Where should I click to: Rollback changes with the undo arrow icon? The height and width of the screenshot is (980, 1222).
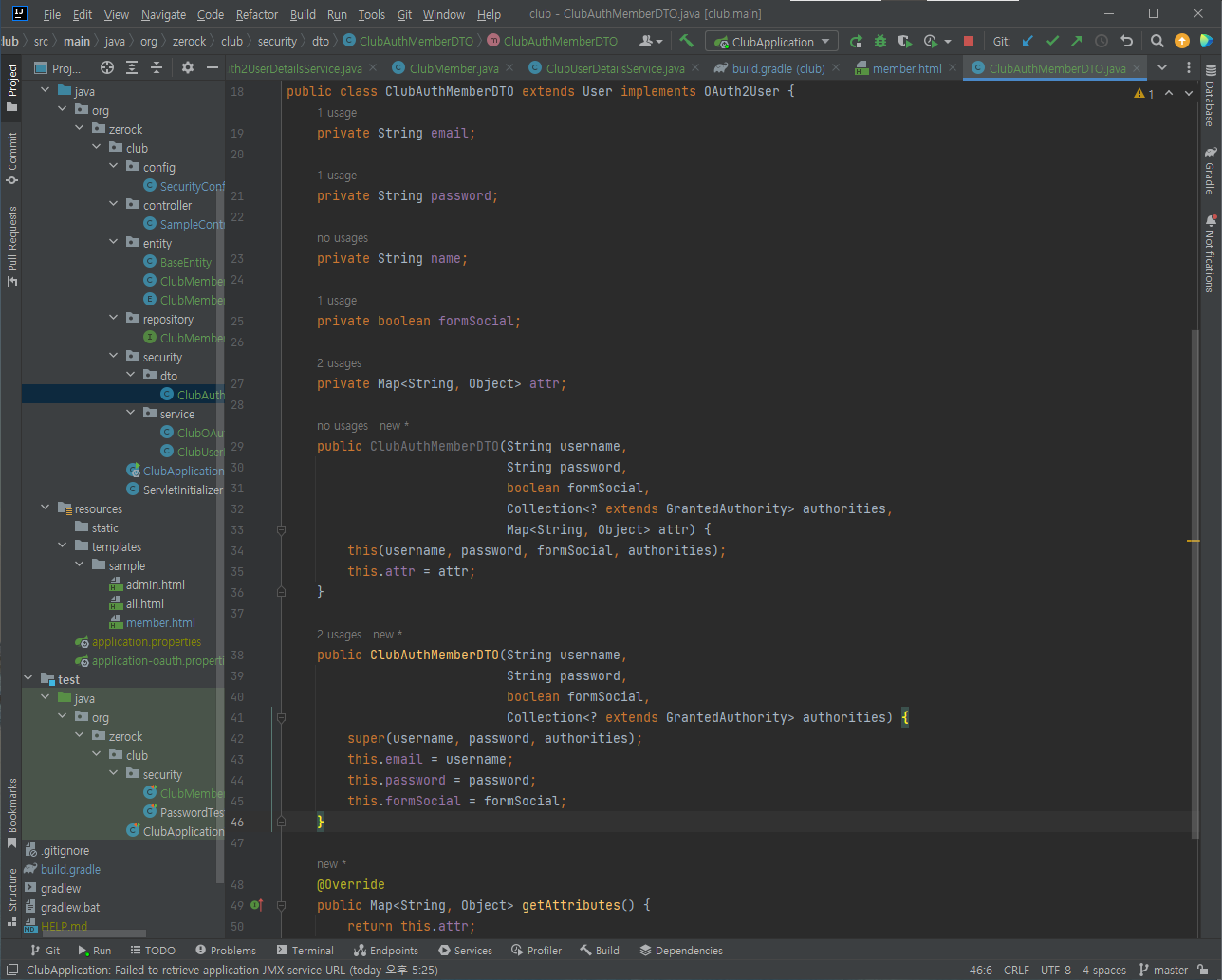pos(1126,41)
